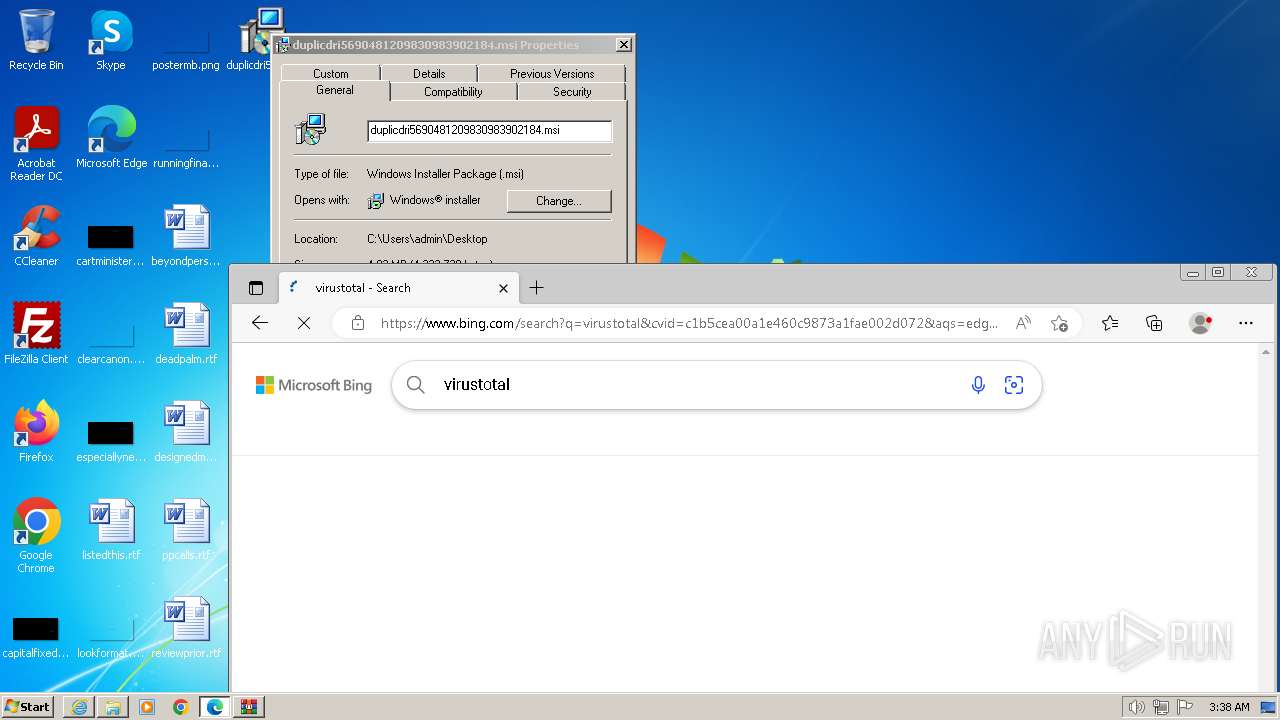Image resolution: width=1280 pixels, height=720 pixels.
Task: Click the 3:38 AM taskbar clock
Action: [x=1229, y=707]
